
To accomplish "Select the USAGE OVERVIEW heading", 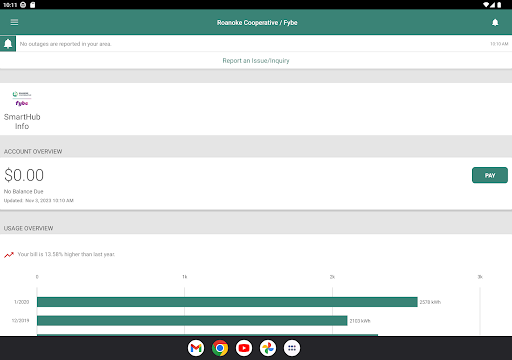I will [28, 228].
